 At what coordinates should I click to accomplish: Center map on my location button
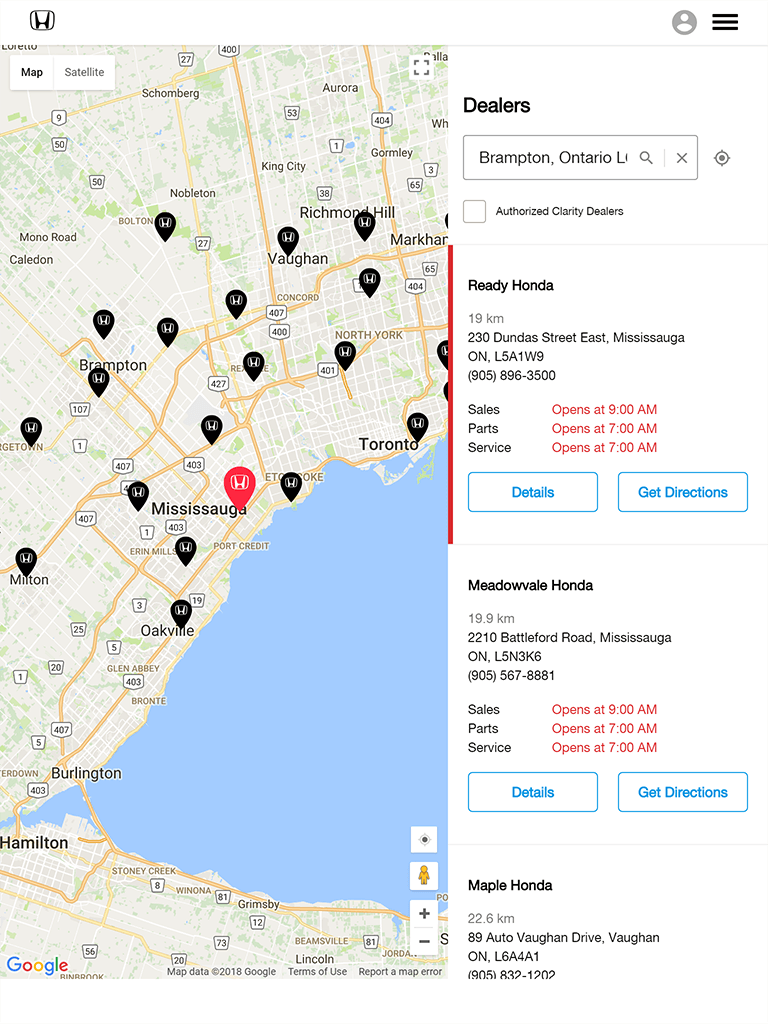pyautogui.click(x=424, y=840)
